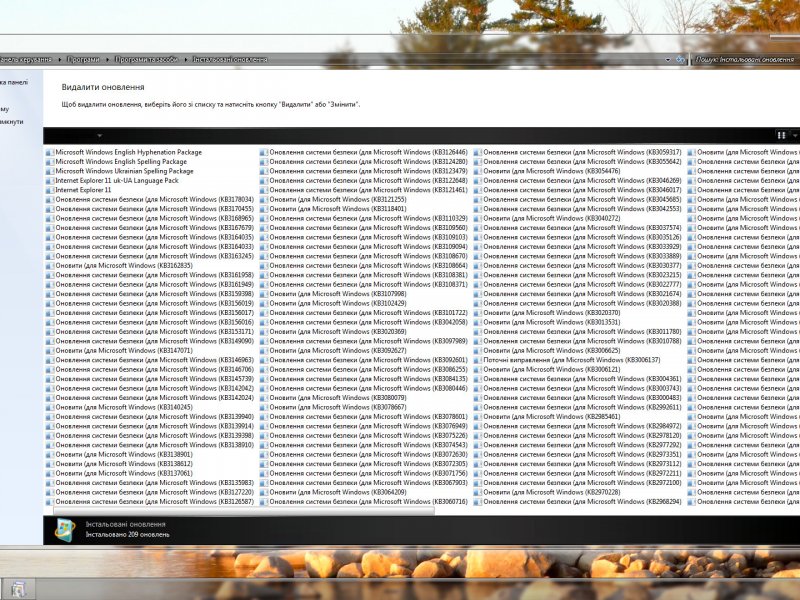Select update KB3118401
This screenshot has height=600, width=800.
click(338, 209)
